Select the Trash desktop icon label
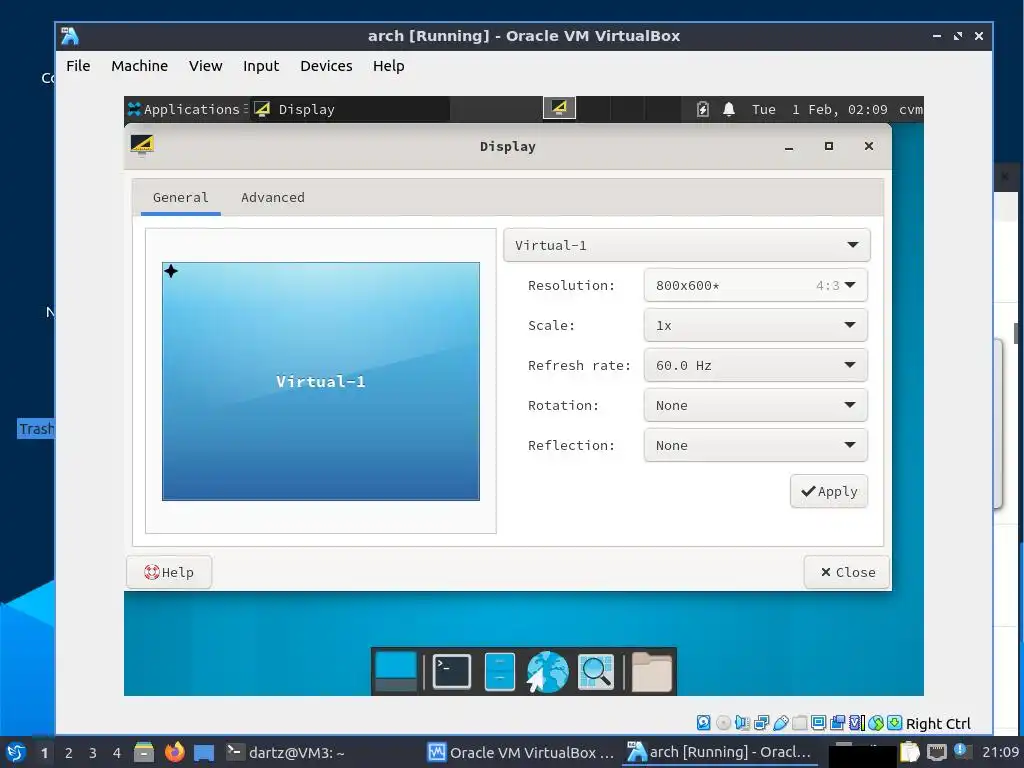Screen dimensions: 1024x768 36,429
